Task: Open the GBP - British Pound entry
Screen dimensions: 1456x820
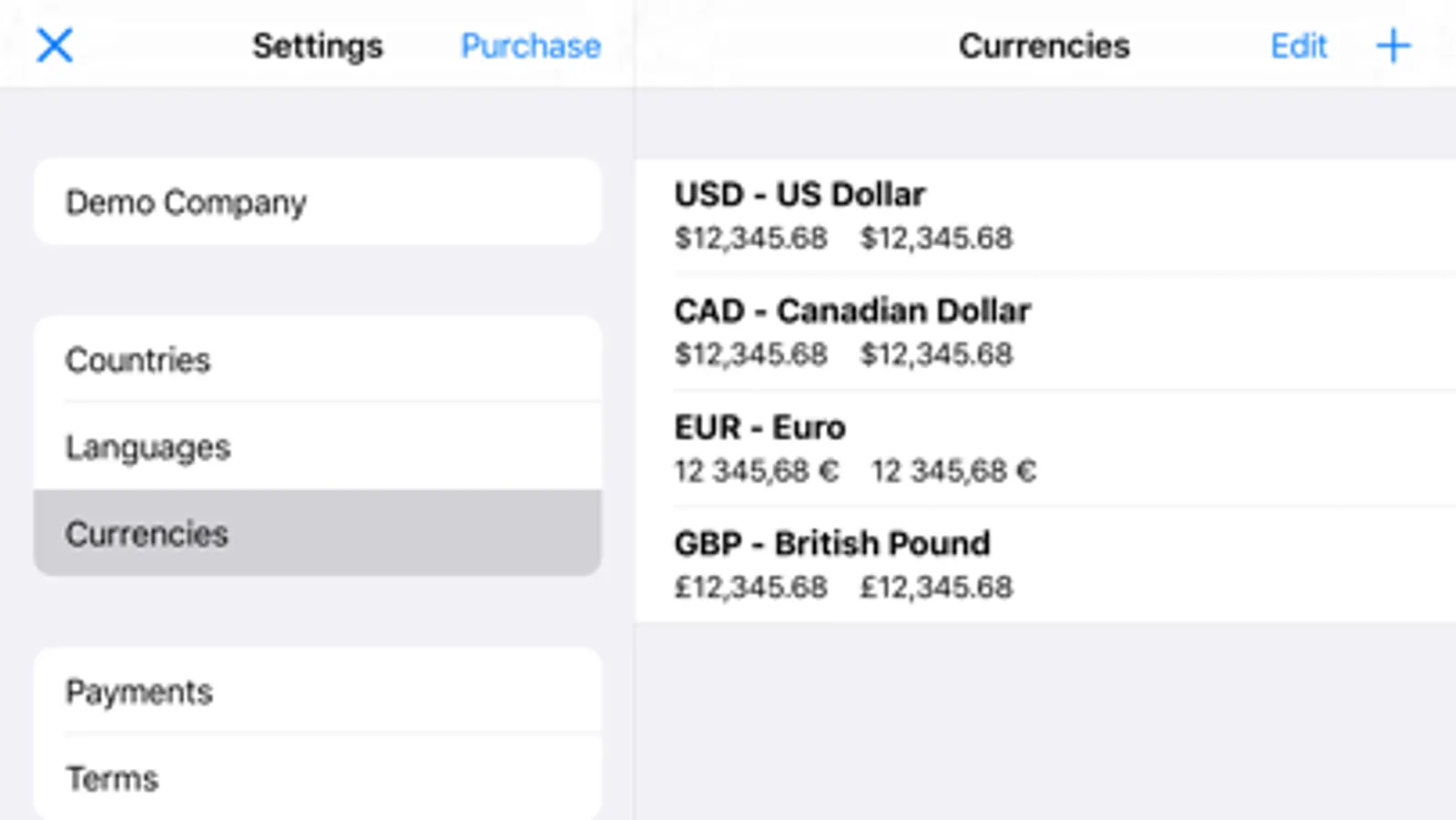Action: coord(1044,564)
